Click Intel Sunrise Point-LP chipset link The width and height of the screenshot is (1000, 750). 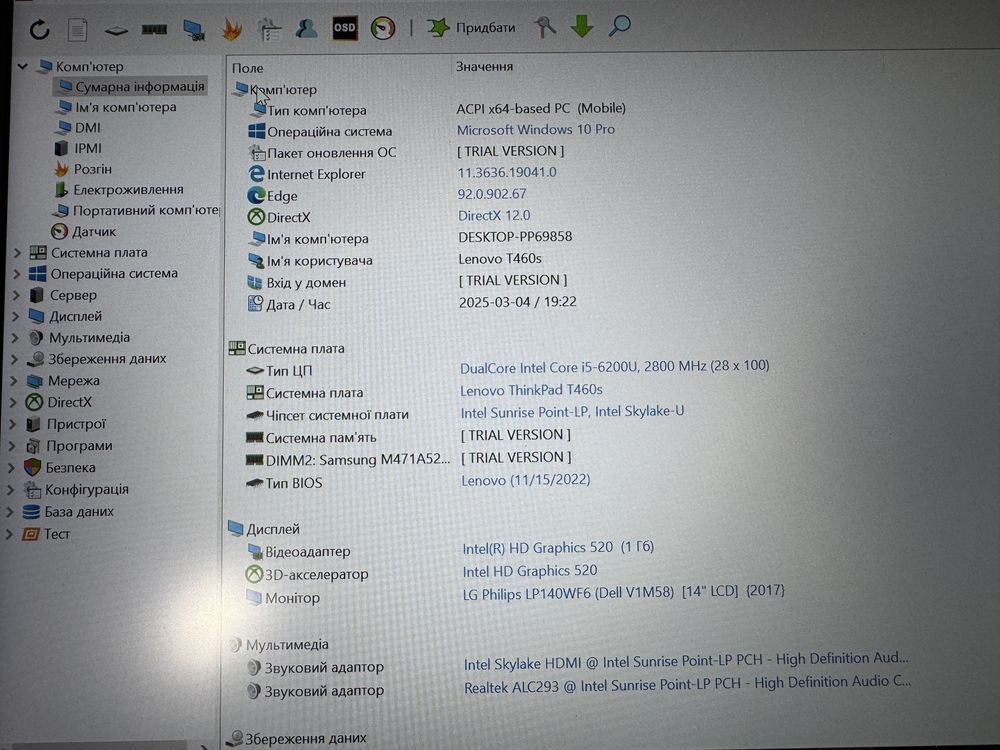[x=573, y=412]
